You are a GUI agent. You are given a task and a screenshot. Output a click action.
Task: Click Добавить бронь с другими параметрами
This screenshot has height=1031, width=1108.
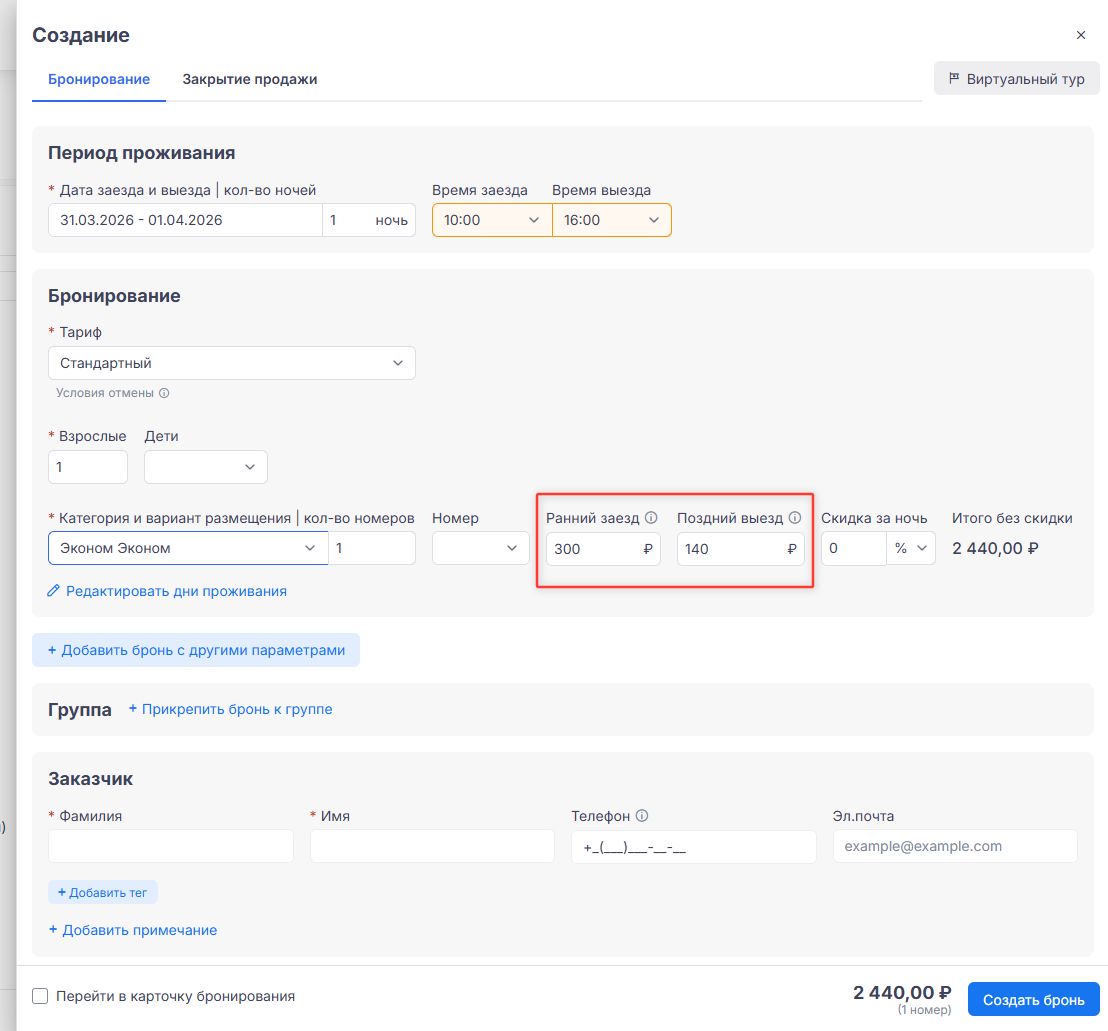click(x=196, y=650)
